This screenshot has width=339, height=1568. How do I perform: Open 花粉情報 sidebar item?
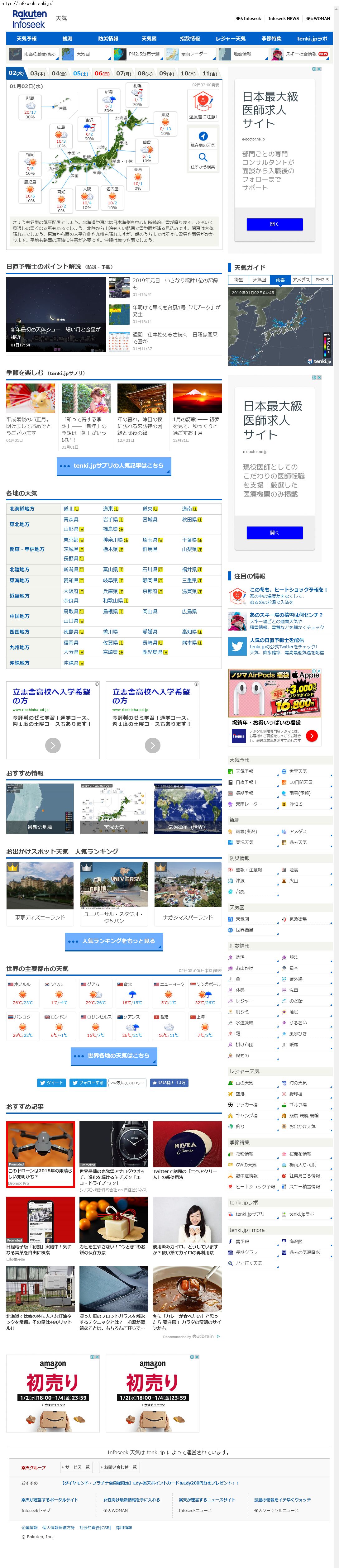click(244, 1154)
